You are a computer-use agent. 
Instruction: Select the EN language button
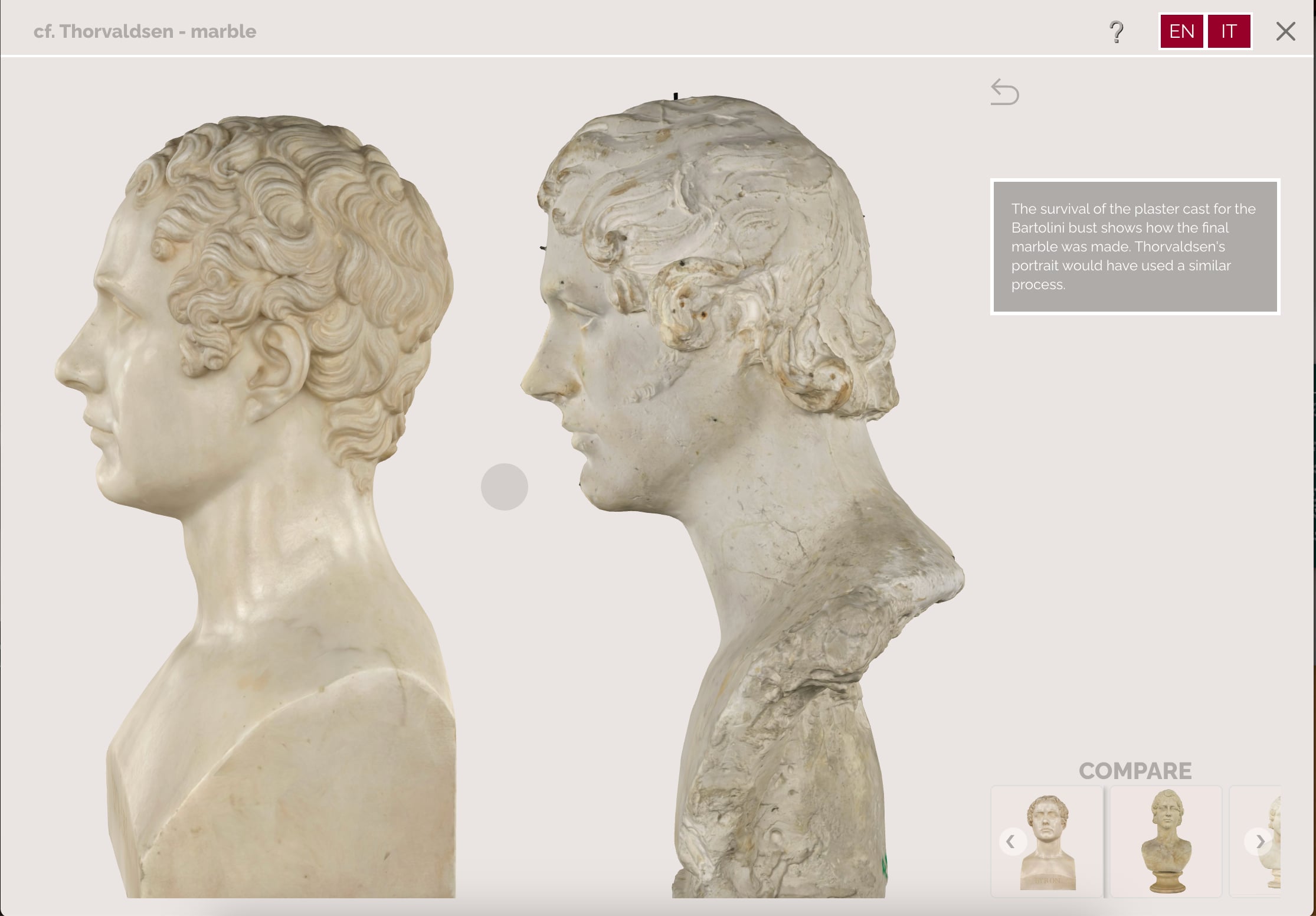(x=1181, y=32)
